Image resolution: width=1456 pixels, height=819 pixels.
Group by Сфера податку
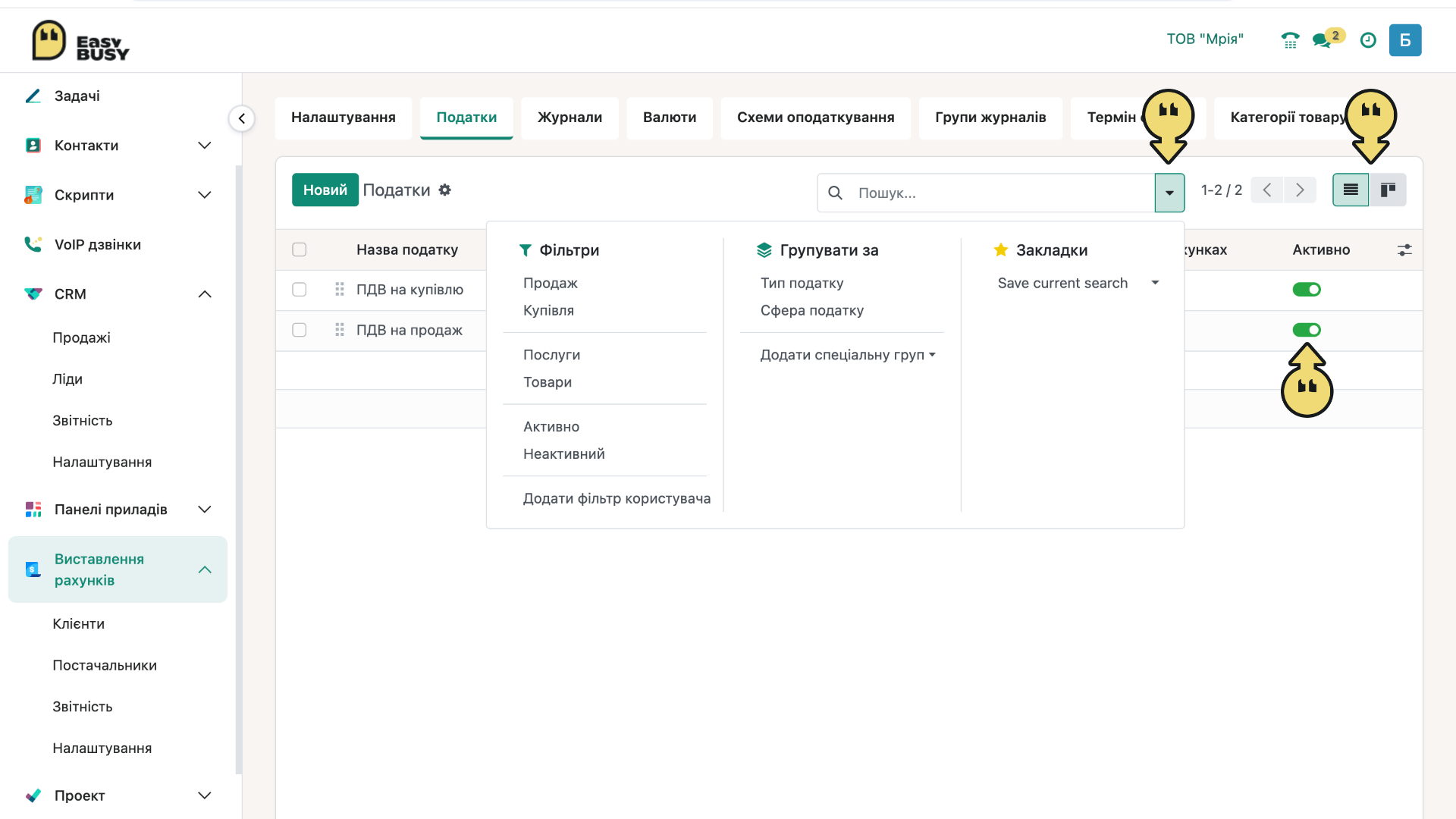(x=811, y=310)
